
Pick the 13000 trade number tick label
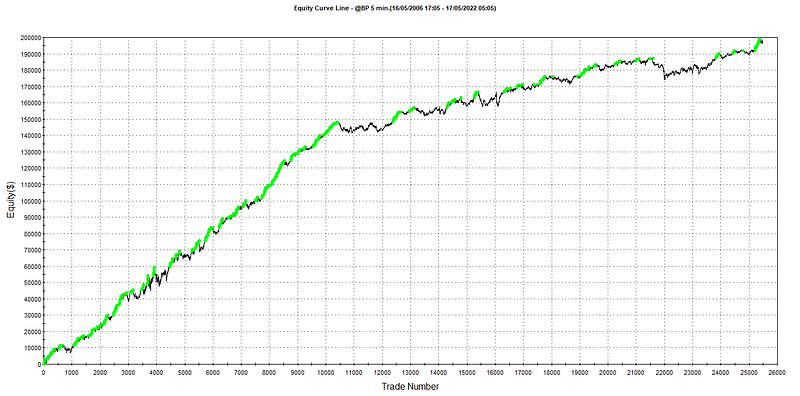point(410,373)
